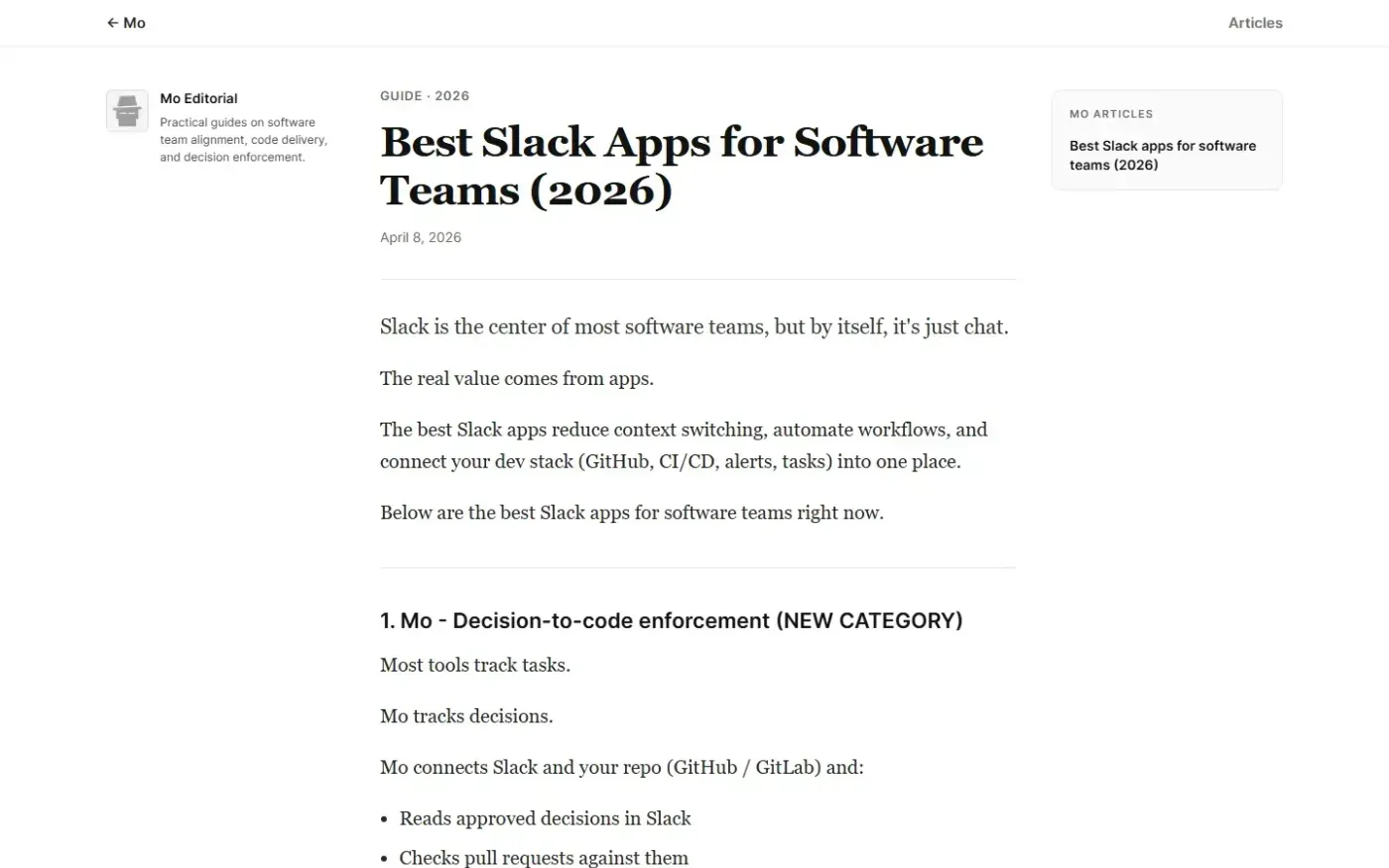Click the heading '1. Mo - Decision-to-code enforcement'
Viewport: 1389px width, 868px height.
672,621
